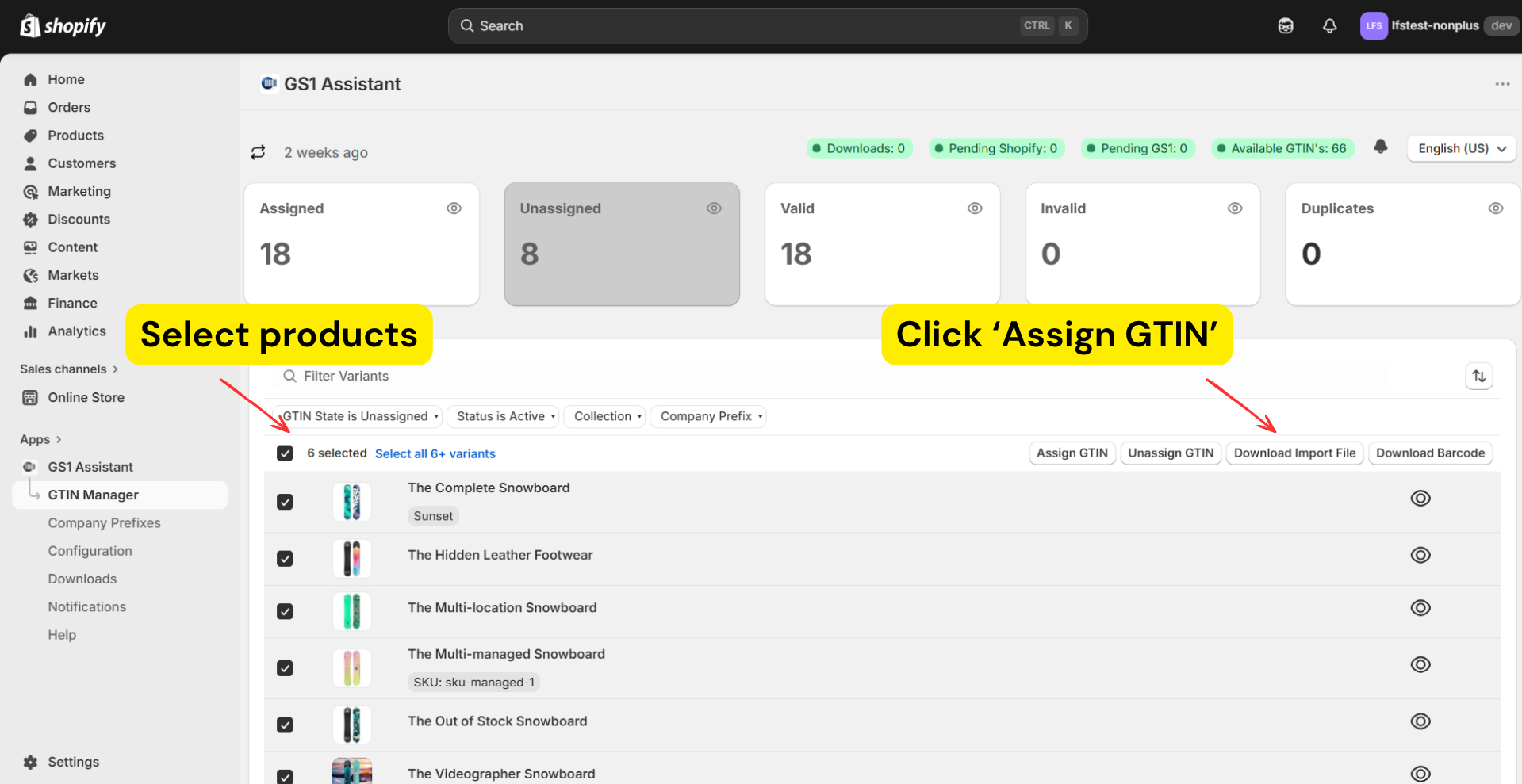This screenshot has width=1522, height=784.
Task: Open the Collection filter dropdown
Action: click(x=604, y=416)
